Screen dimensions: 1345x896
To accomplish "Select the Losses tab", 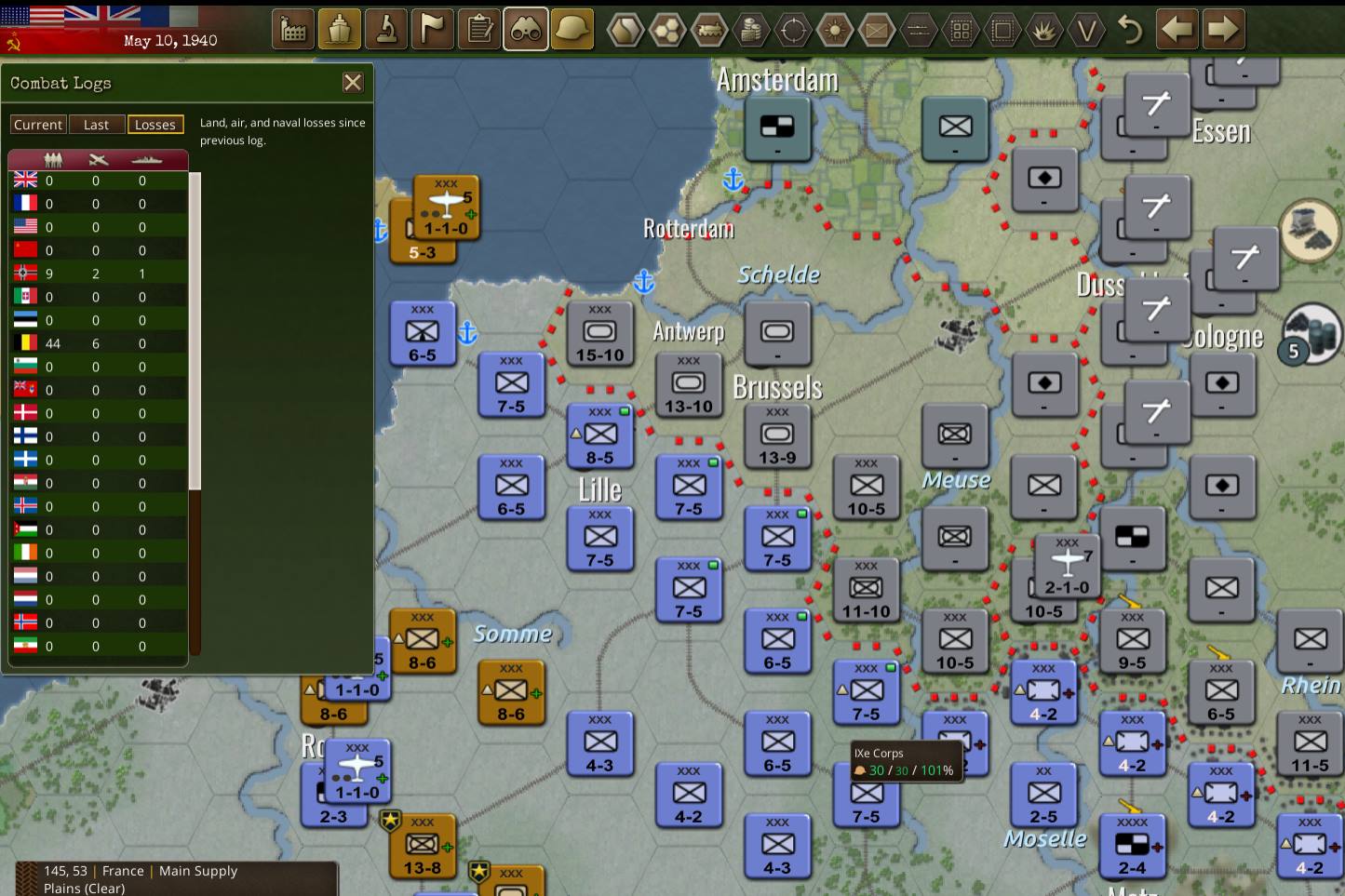I will click(x=155, y=125).
